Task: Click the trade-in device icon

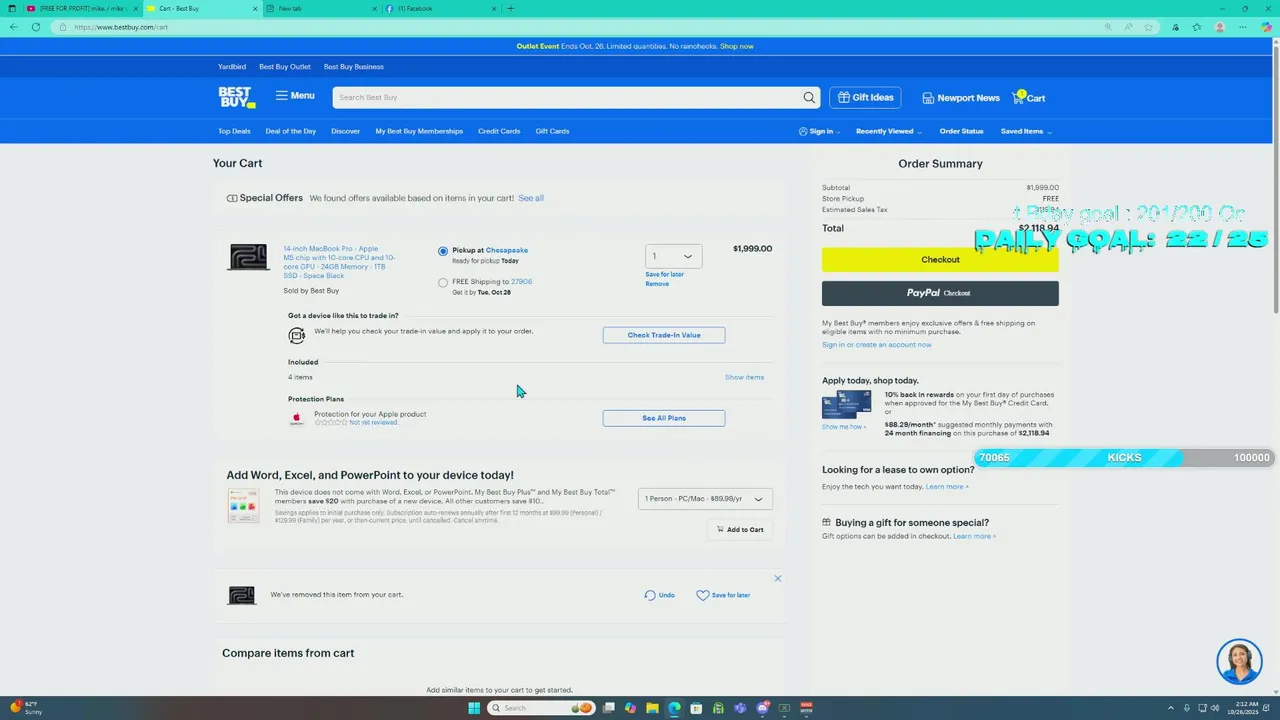Action: click(297, 336)
